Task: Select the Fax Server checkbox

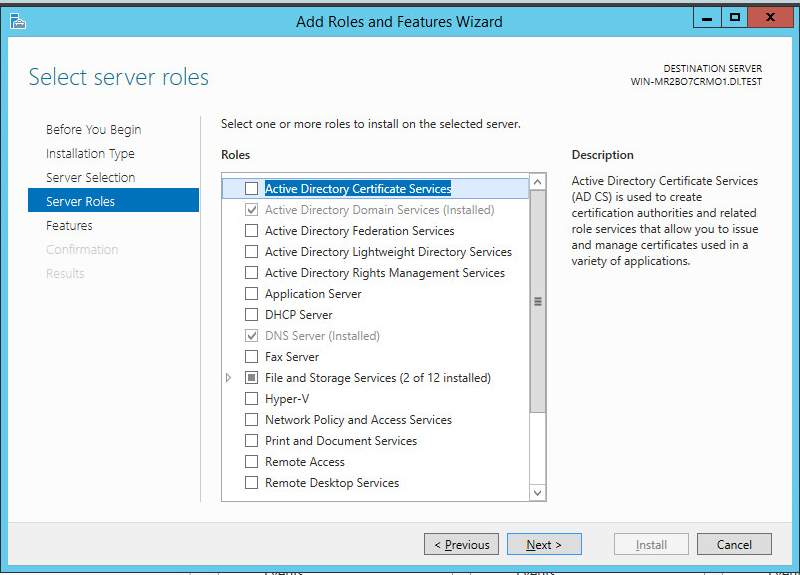Action: click(251, 357)
